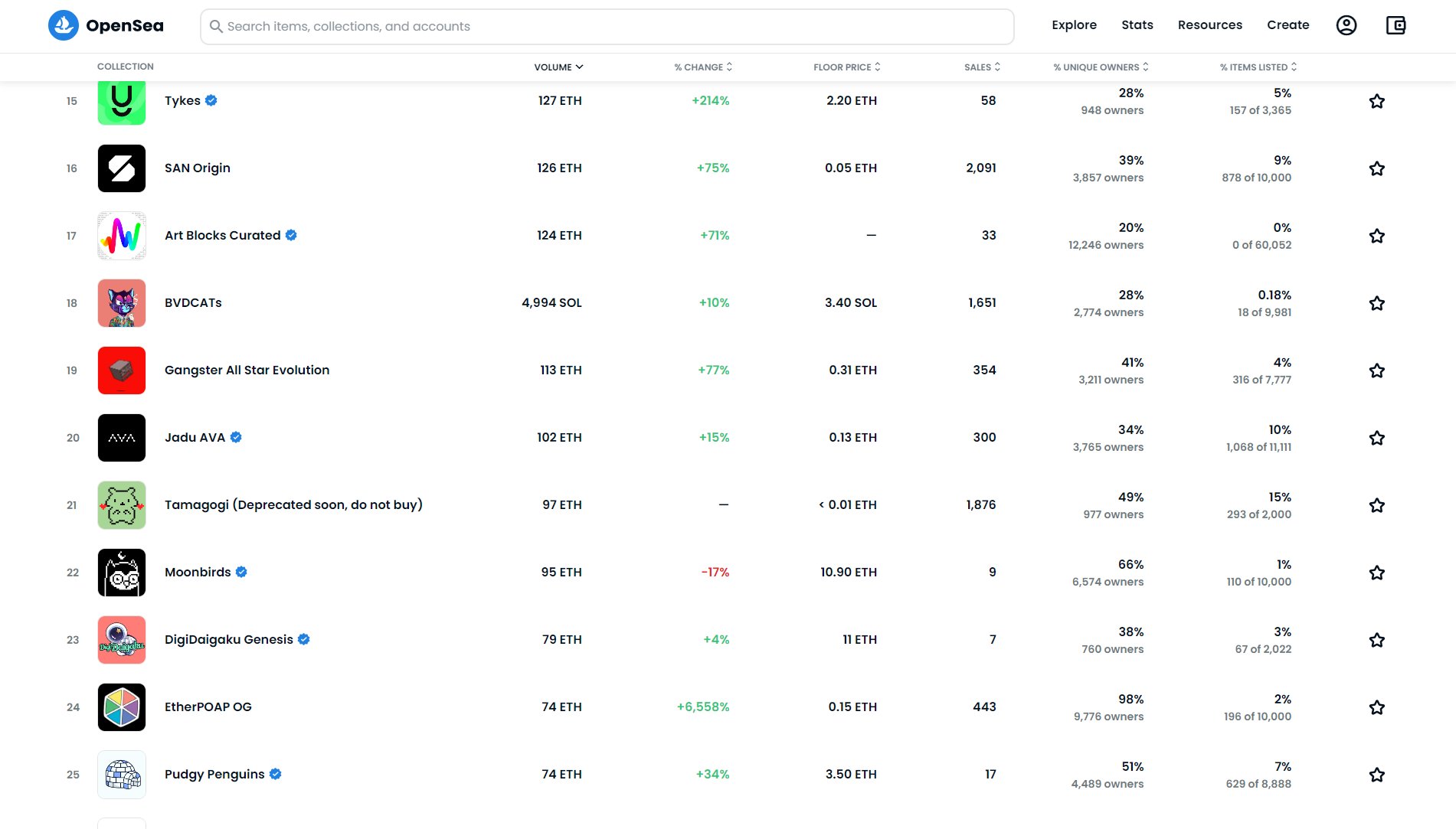Image resolution: width=1456 pixels, height=829 pixels.
Task: Open Moonbirds collection avatar
Action: 122,573
